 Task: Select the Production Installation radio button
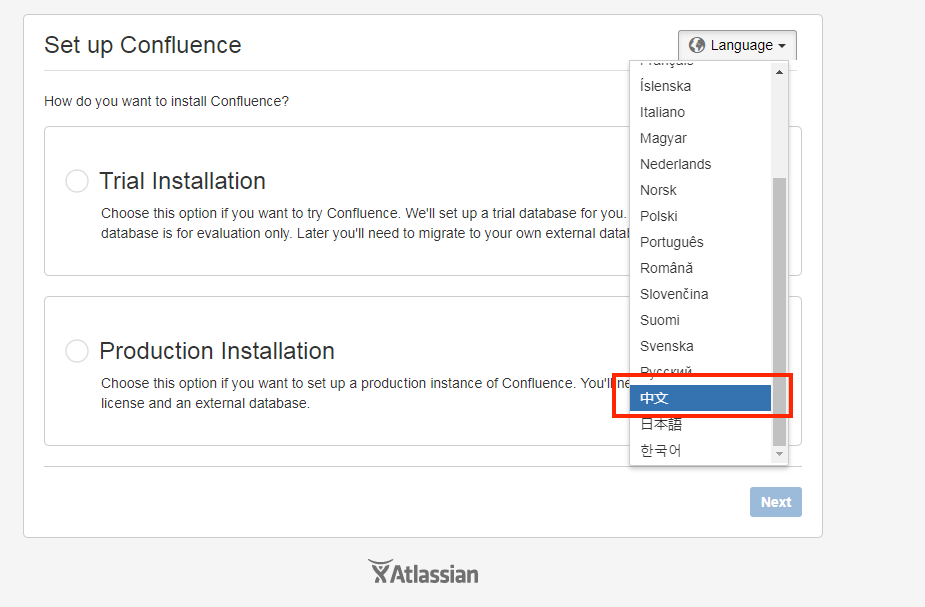(x=77, y=351)
